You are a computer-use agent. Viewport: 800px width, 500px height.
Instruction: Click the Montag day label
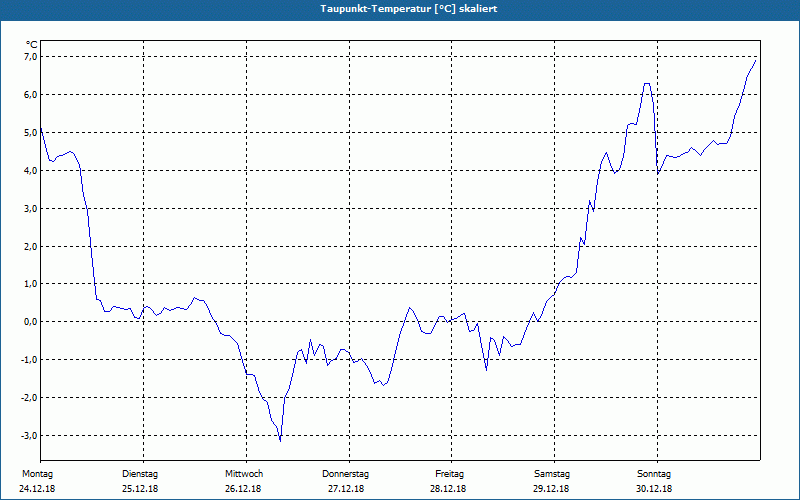coord(37,474)
